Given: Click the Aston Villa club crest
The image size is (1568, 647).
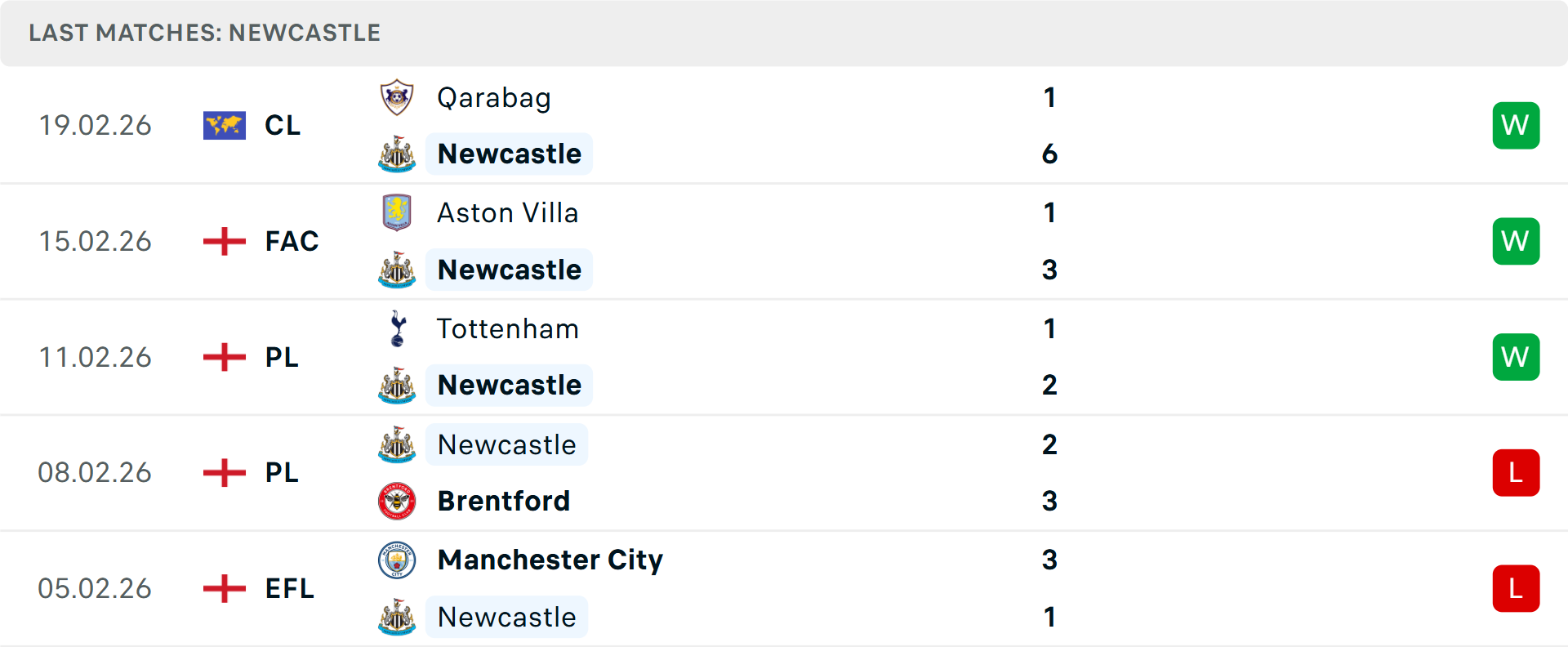Looking at the screenshot, I should tap(397, 212).
